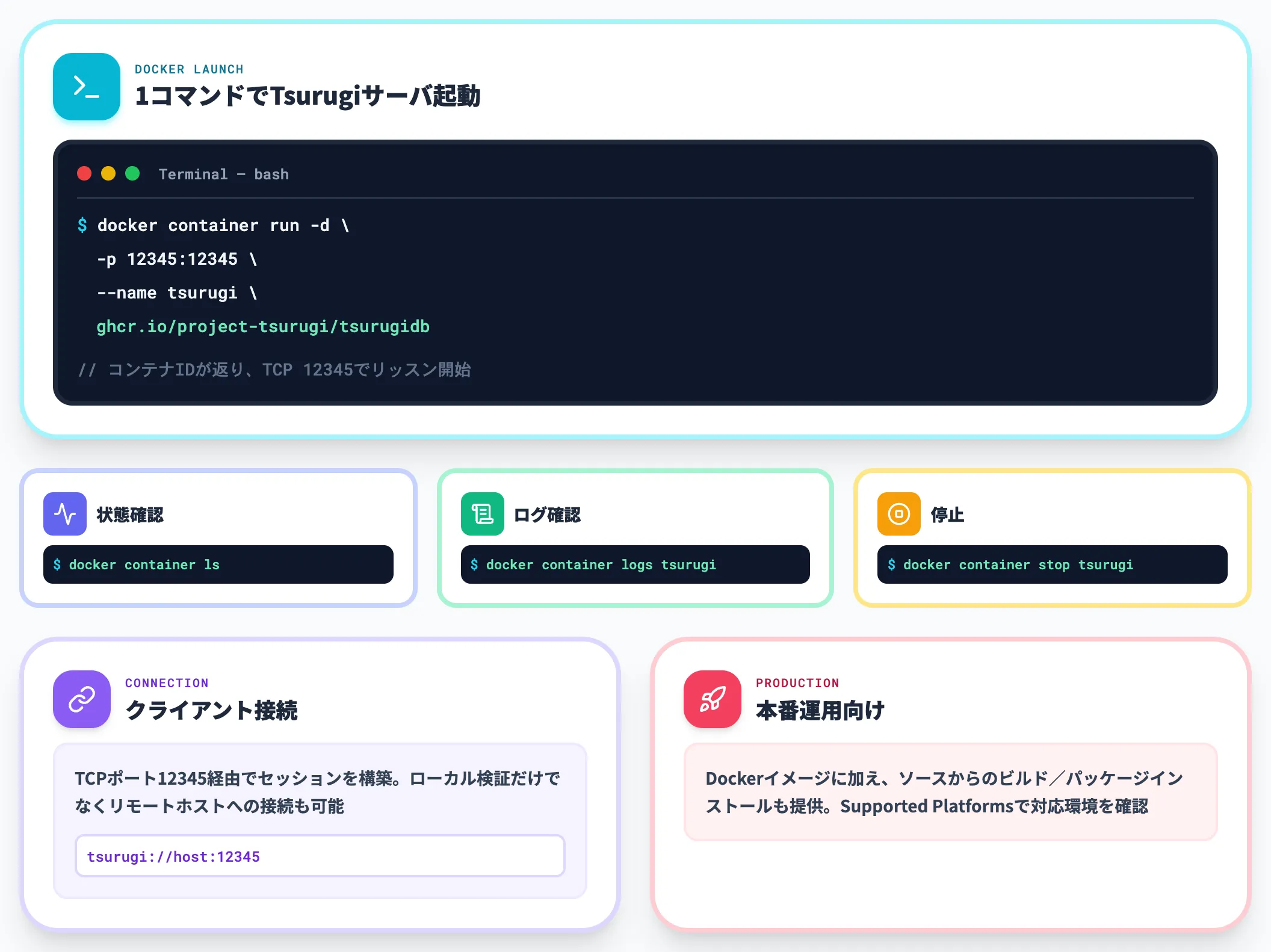The height and width of the screenshot is (952, 1271).
Task: Click the TCPポート12345経由 description text
Action: coord(318,792)
